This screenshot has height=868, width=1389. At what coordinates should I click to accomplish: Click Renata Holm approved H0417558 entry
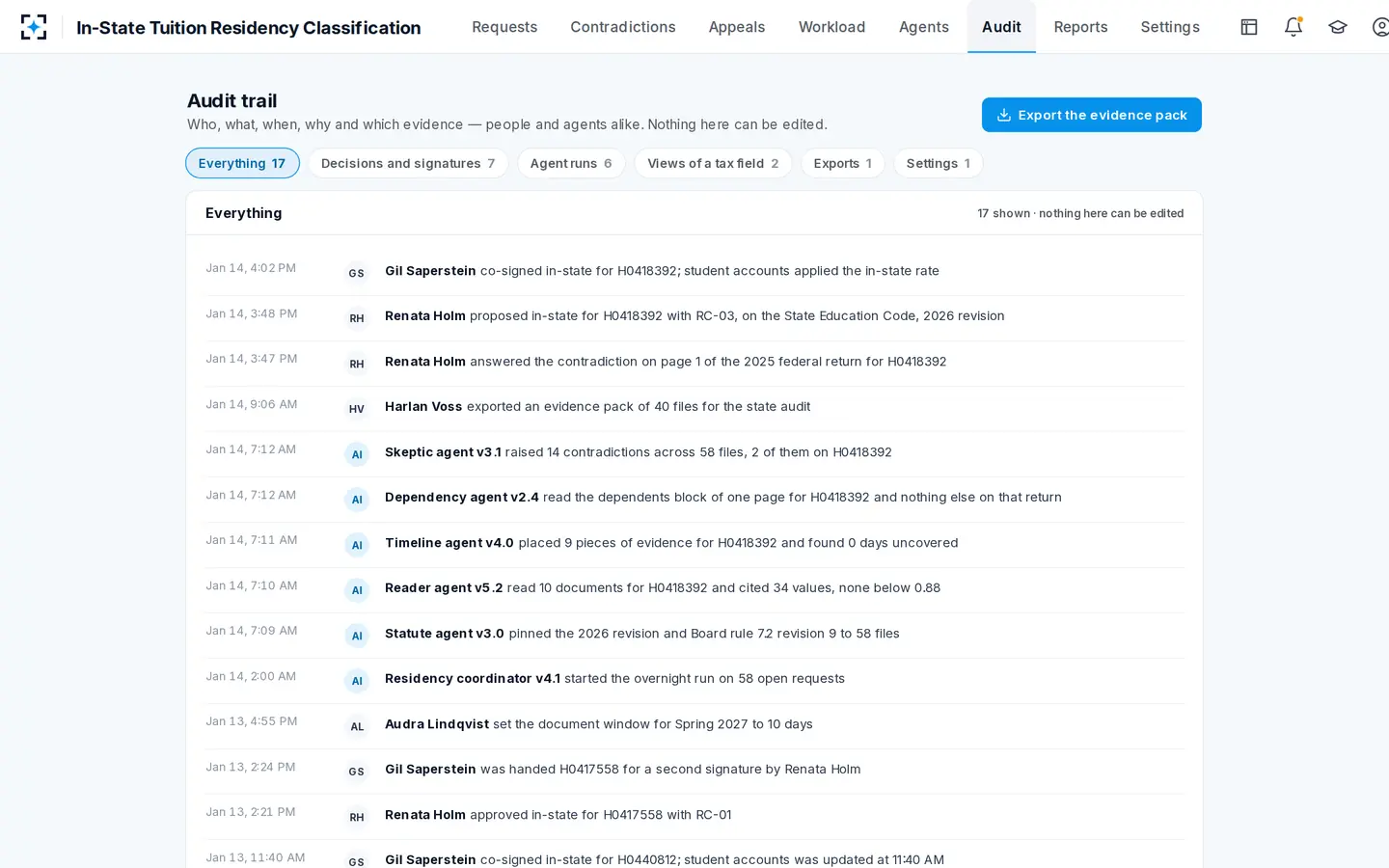click(x=694, y=816)
